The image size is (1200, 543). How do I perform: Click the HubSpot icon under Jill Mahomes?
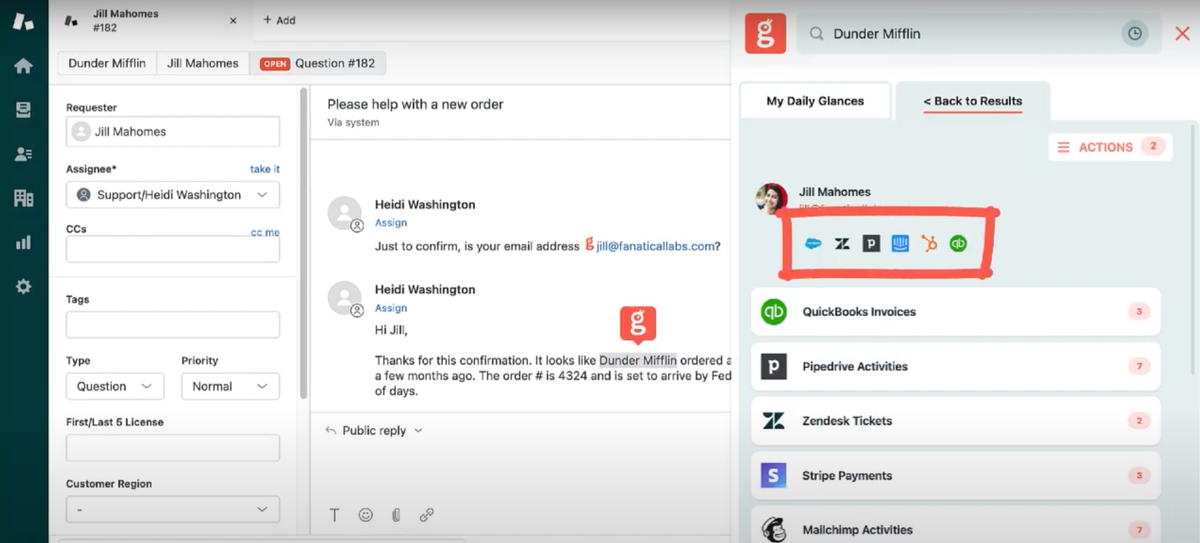[929, 243]
